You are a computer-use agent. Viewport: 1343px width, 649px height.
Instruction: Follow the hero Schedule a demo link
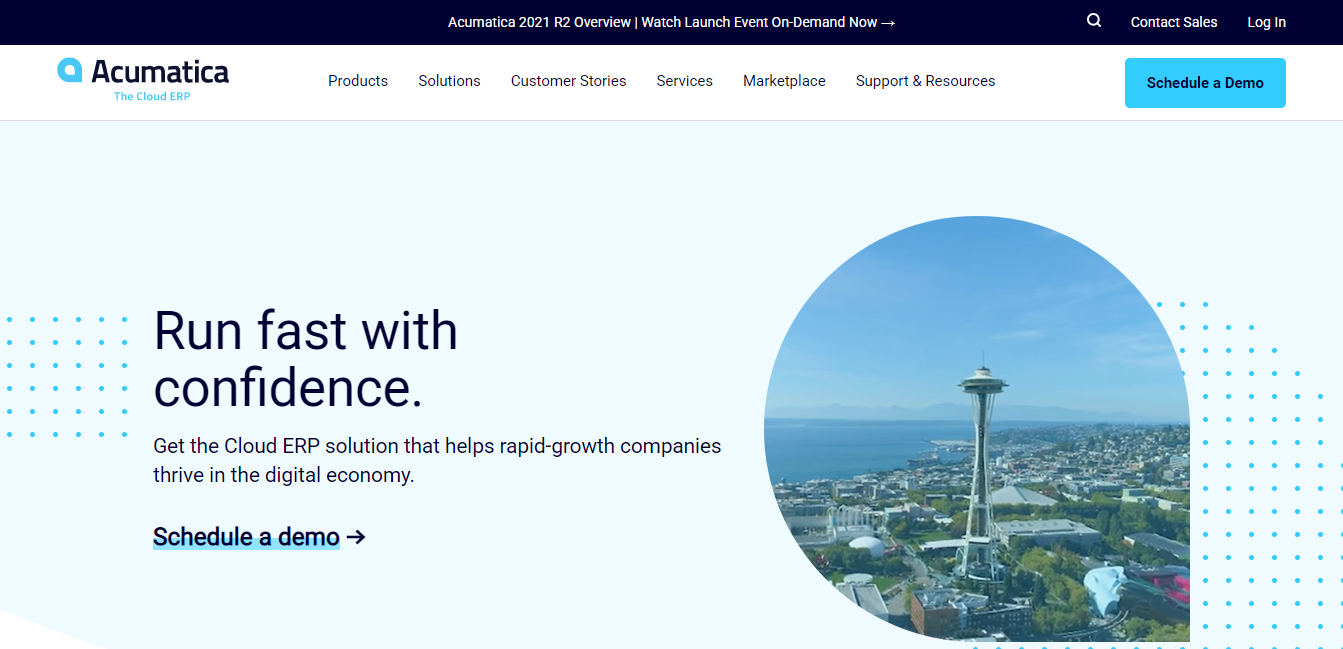point(259,537)
